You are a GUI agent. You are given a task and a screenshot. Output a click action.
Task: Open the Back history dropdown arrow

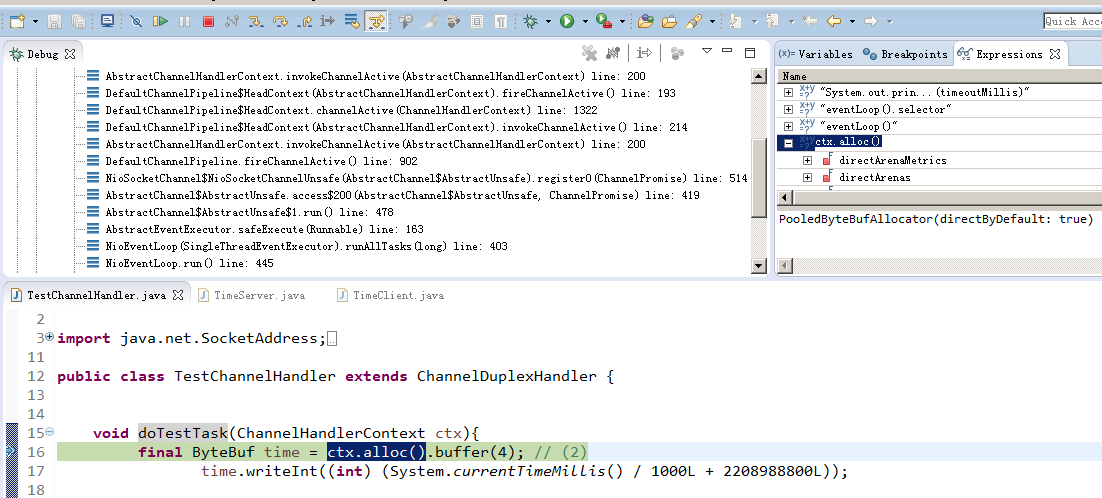[852, 22]
